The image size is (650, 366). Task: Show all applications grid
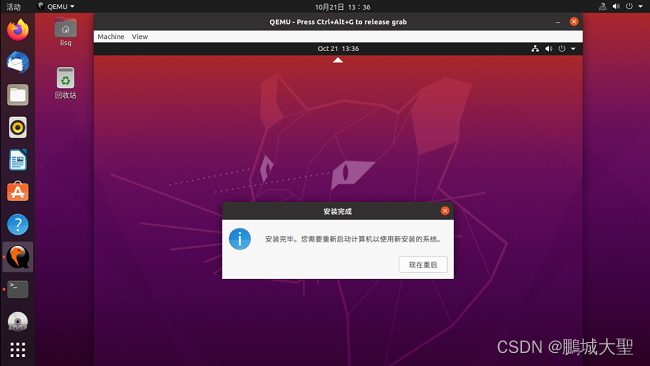(17, 350)
